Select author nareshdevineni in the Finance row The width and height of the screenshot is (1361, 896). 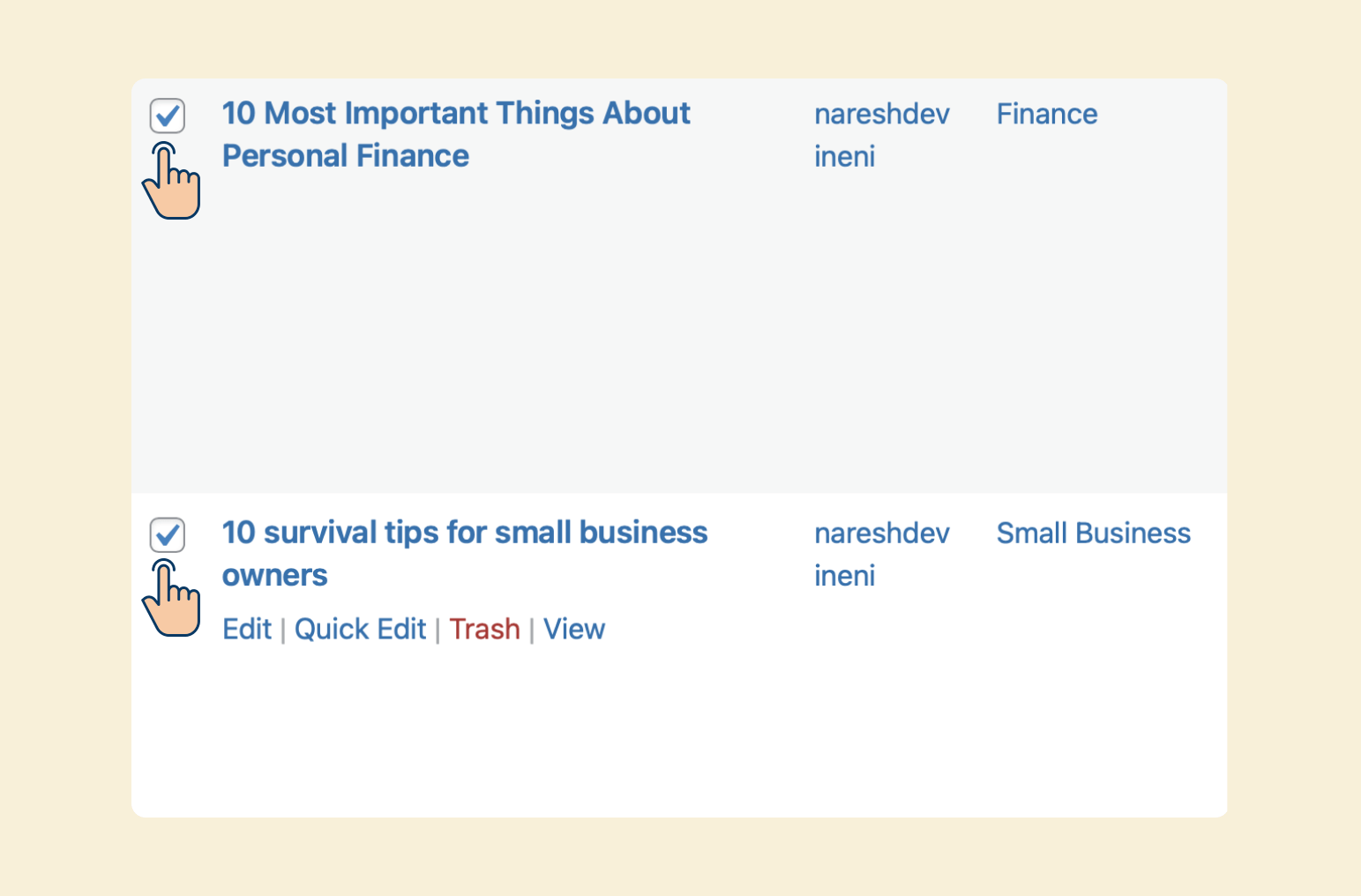(881, 135)
